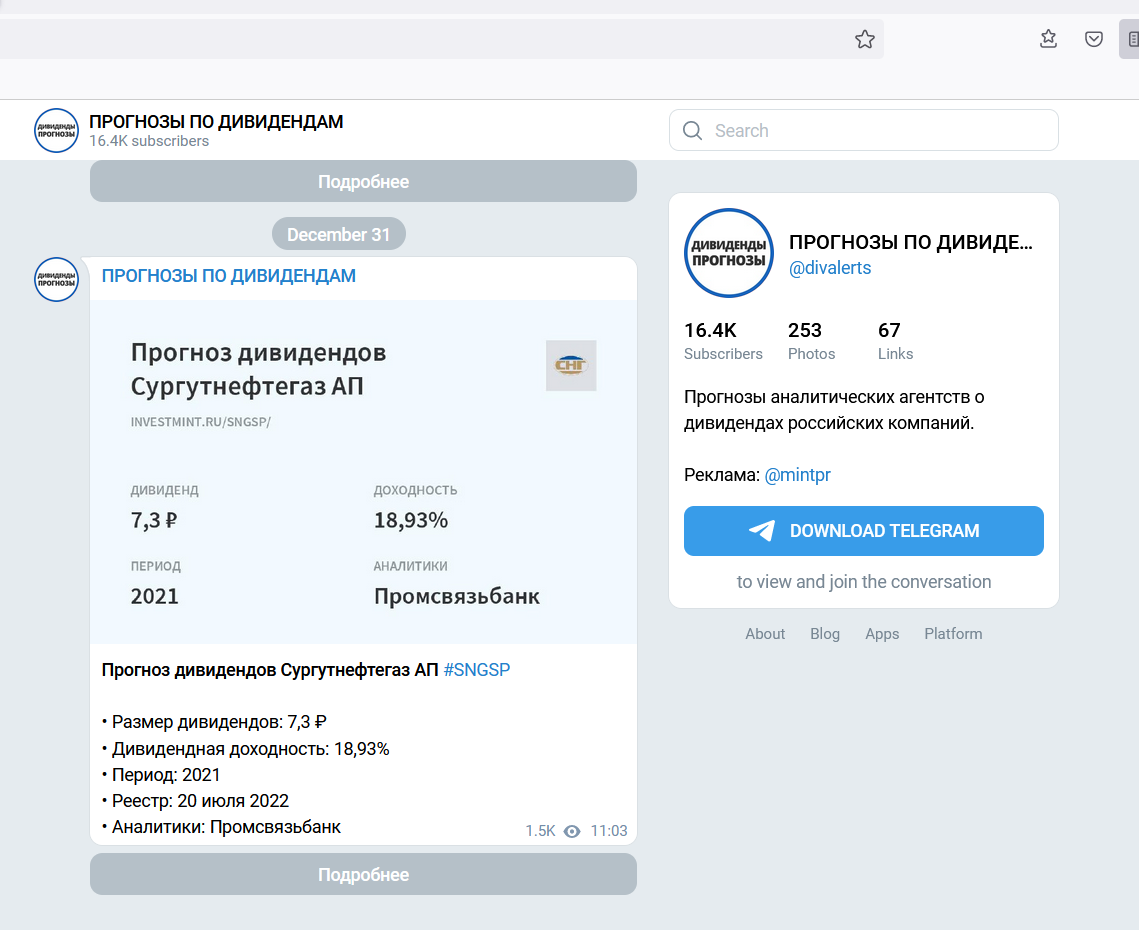Screen dimensions: 1139x930
Task: Open the Blog footer link
Action: (824, 634)
